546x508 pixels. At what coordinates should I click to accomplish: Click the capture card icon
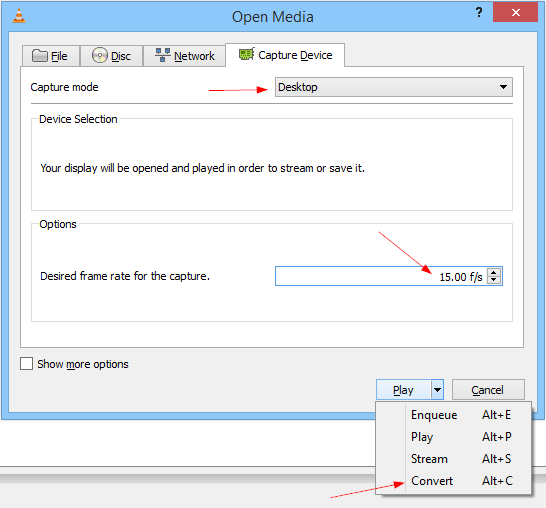(247, 54)
